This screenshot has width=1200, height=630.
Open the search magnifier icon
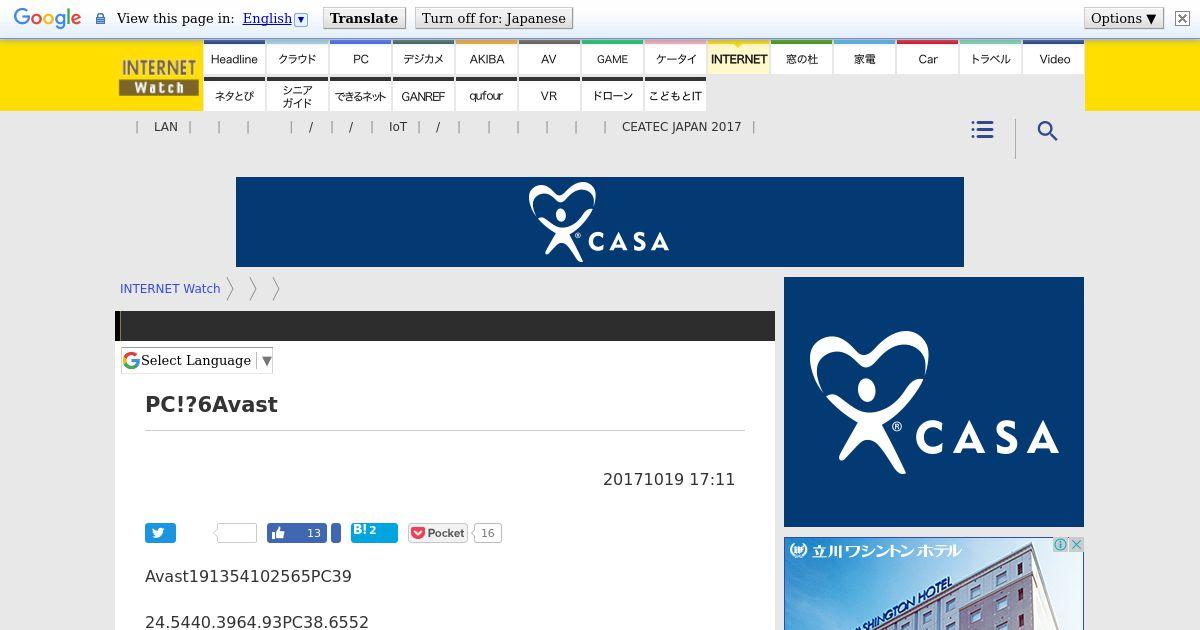1047,131
